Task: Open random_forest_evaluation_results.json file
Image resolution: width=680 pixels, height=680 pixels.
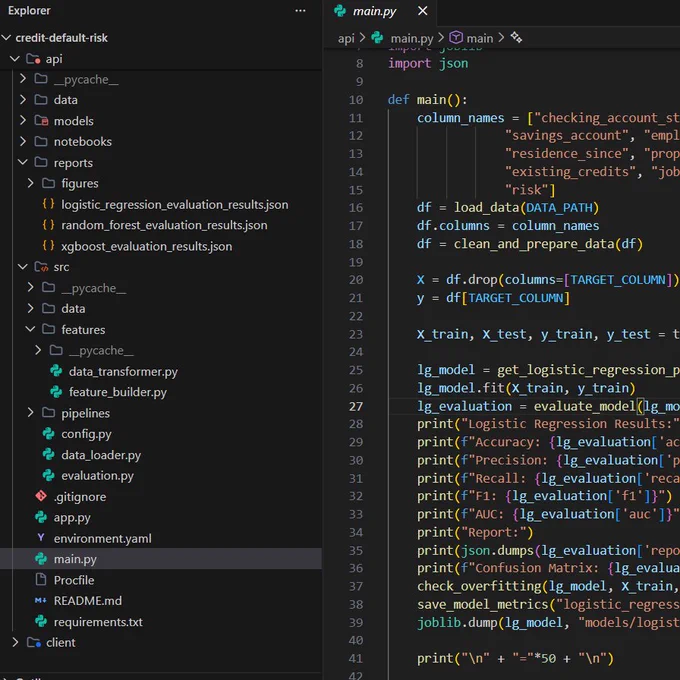Action: (x=164, y=226)
